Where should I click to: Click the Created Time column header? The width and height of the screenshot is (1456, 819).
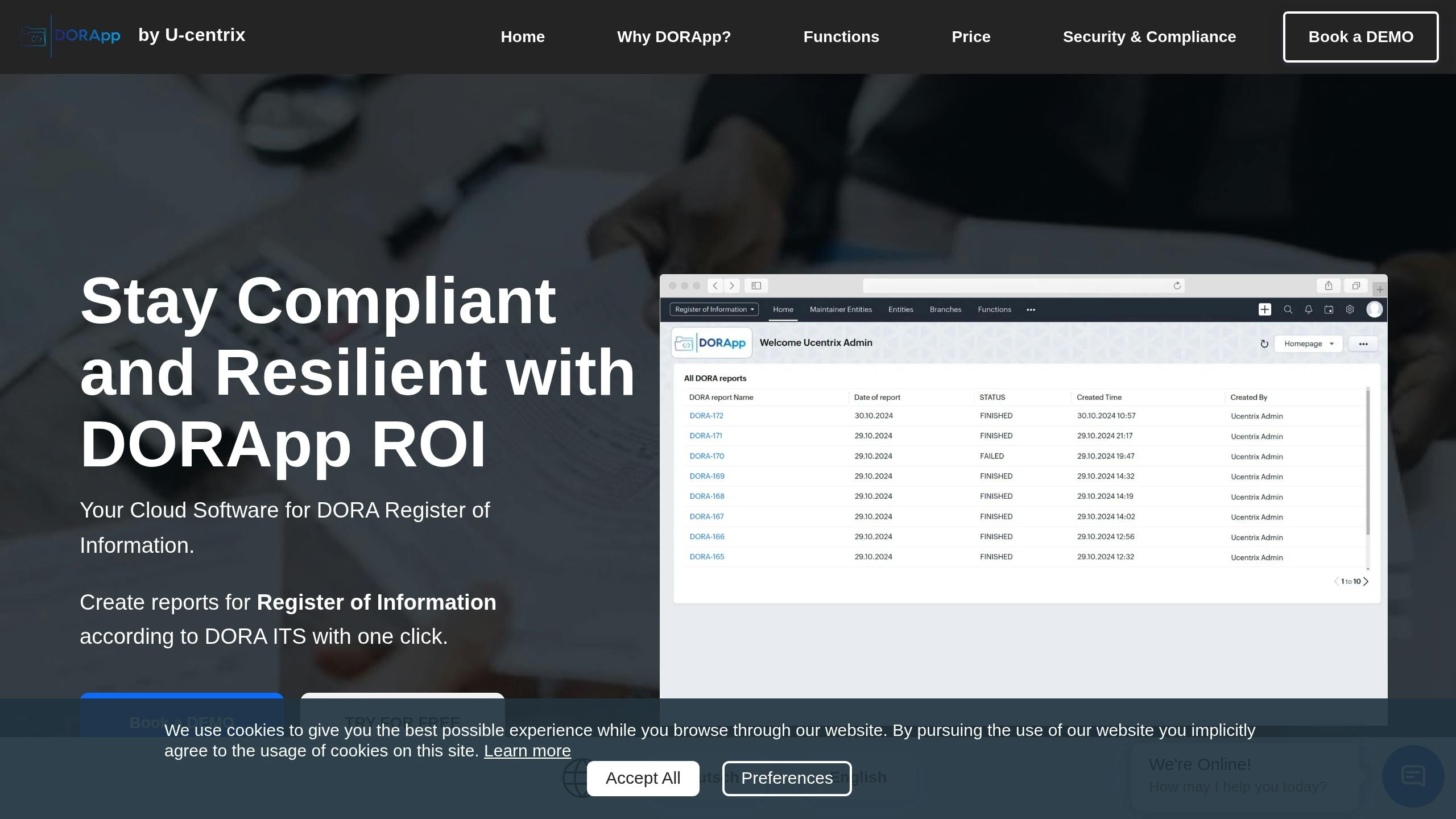point(1099,398)
